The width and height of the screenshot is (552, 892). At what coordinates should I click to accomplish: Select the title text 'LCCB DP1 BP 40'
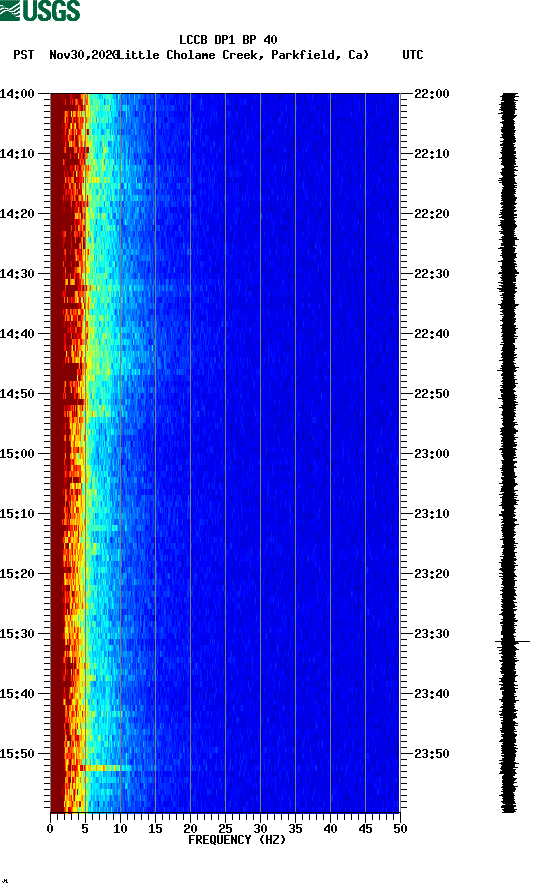[228, 40]
